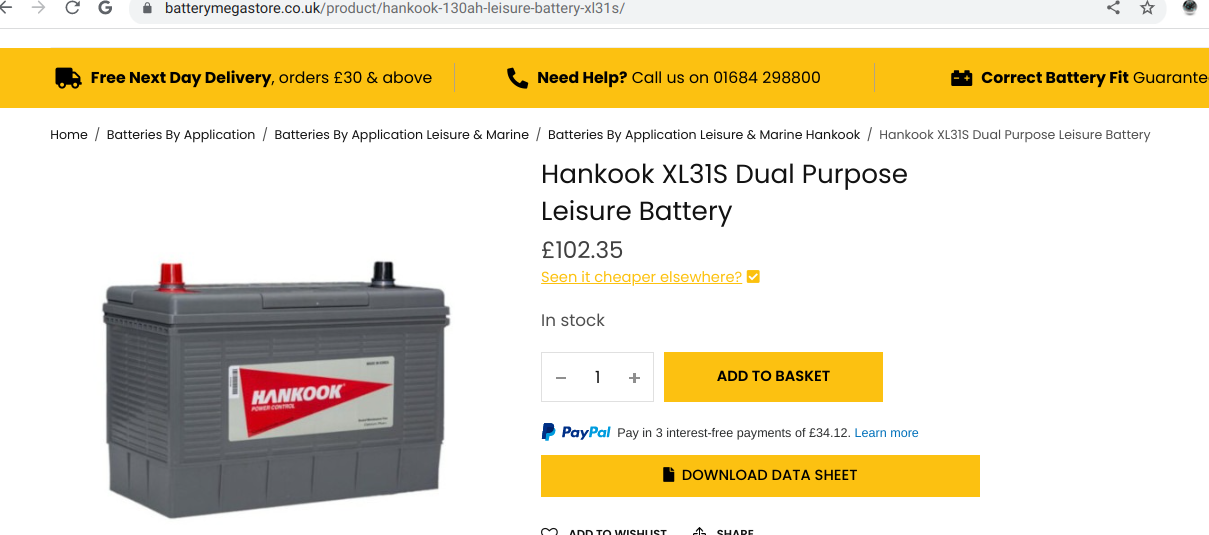
Task: Open PayPal Learn more link
Action: [886, 433]
